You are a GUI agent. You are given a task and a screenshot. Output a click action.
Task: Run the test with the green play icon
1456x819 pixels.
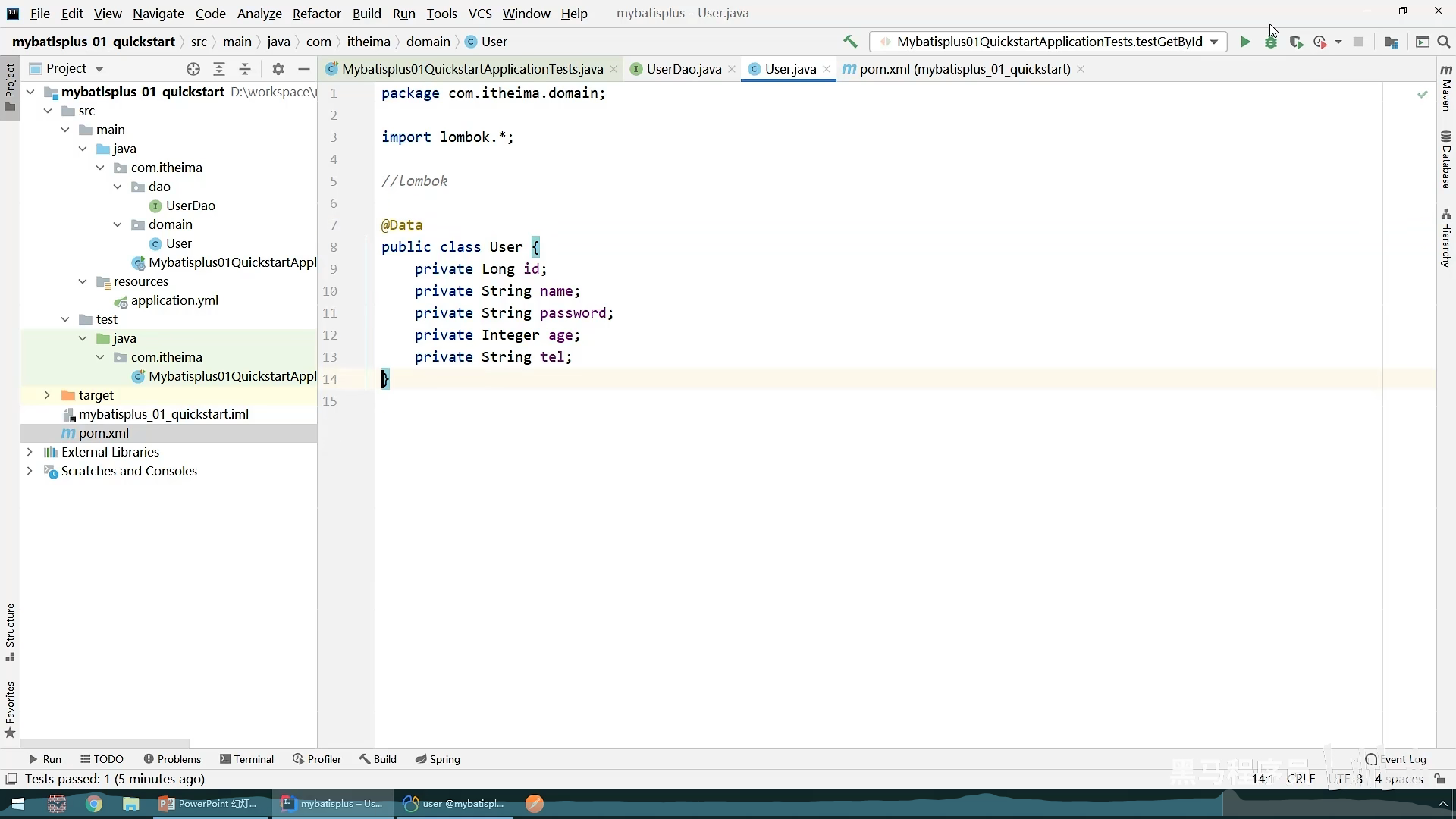click(x=1245, y=42)
